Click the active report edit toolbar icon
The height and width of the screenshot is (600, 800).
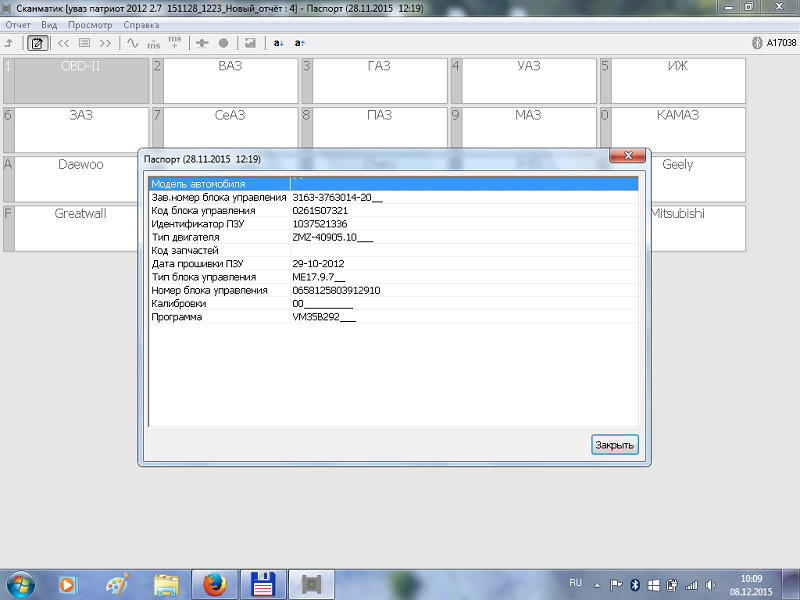[x=37, y=43]
